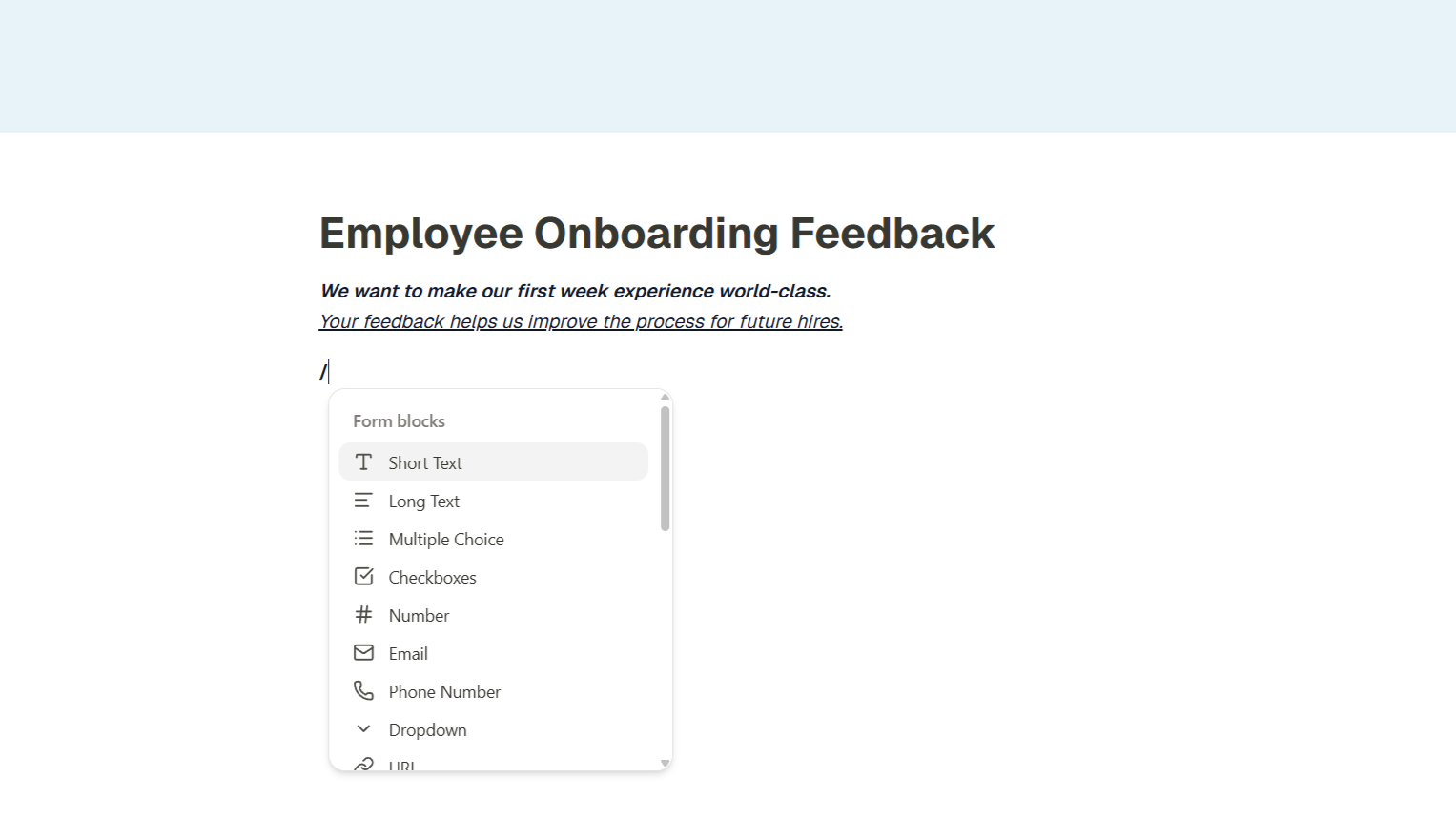1456x819 pixels.
Task: Choose the Dropdown block option
Action: [x=427, y=730]
